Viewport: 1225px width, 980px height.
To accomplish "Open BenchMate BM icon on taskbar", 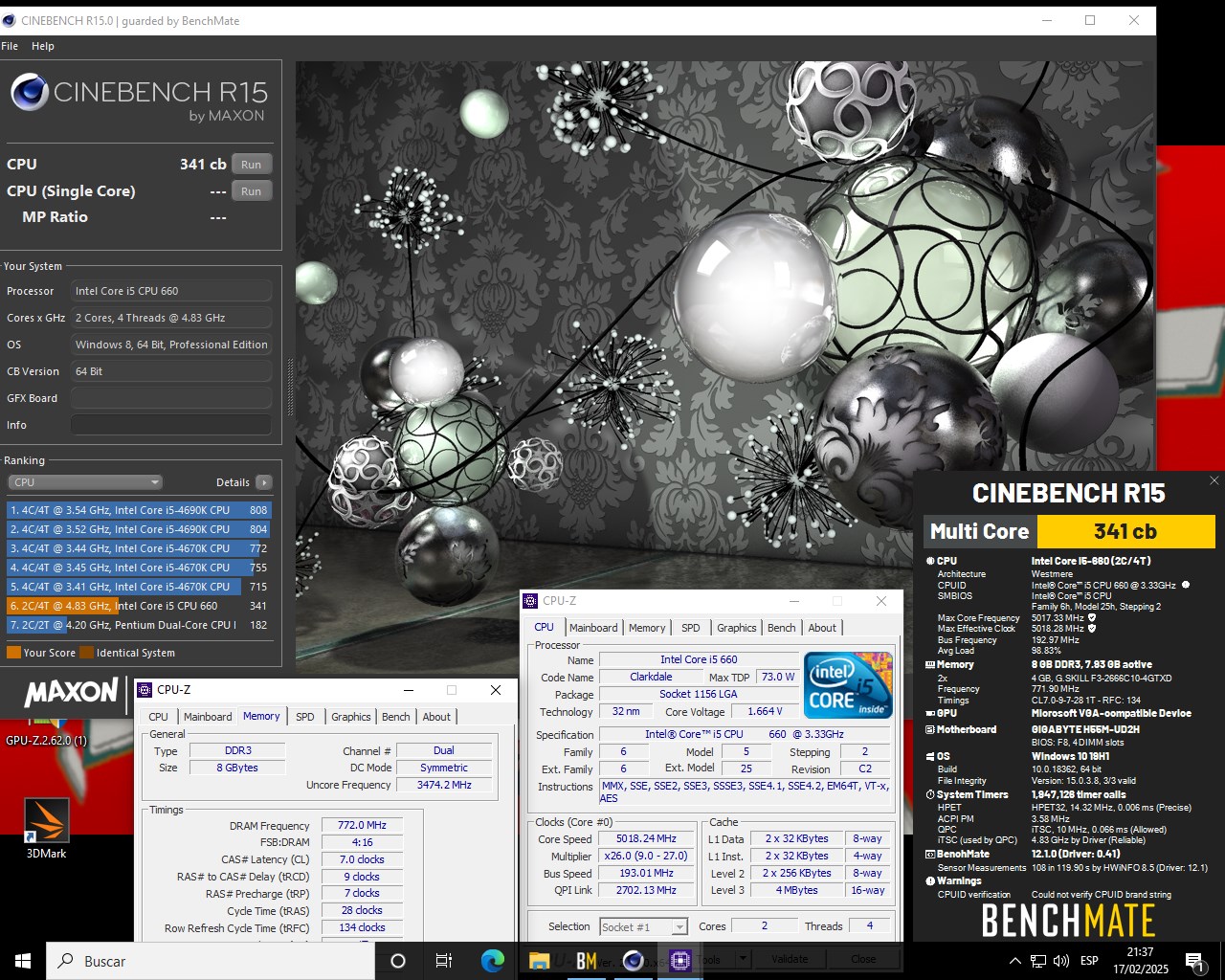I will pyautogui.click(x=587, y=961).
